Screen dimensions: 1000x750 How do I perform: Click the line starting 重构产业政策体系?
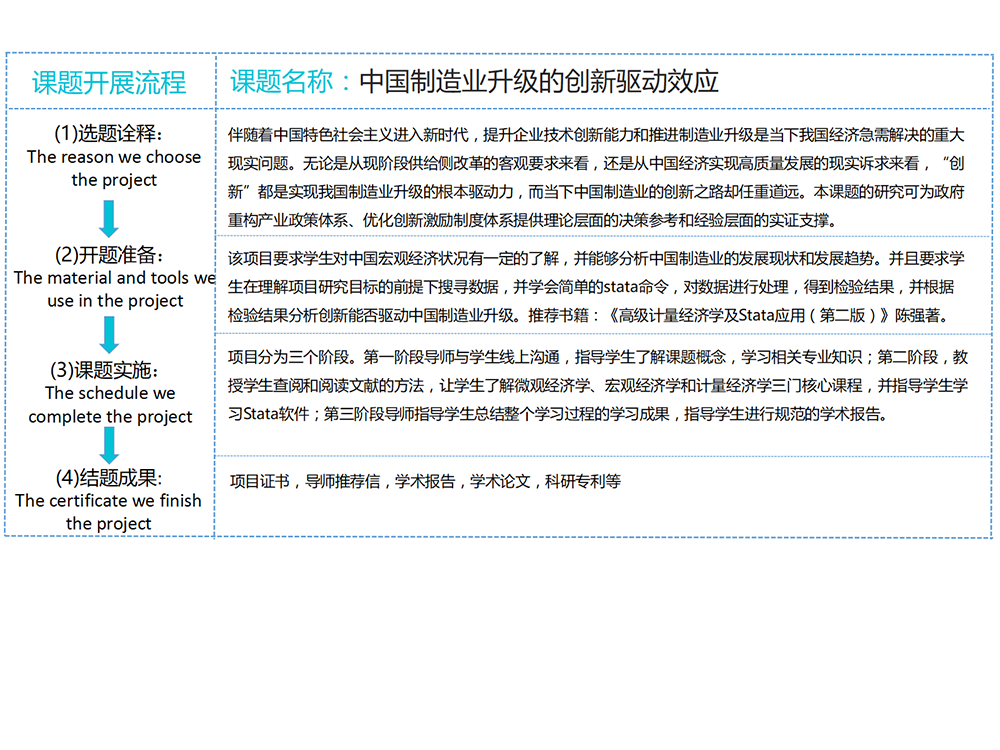click(532, 221)
